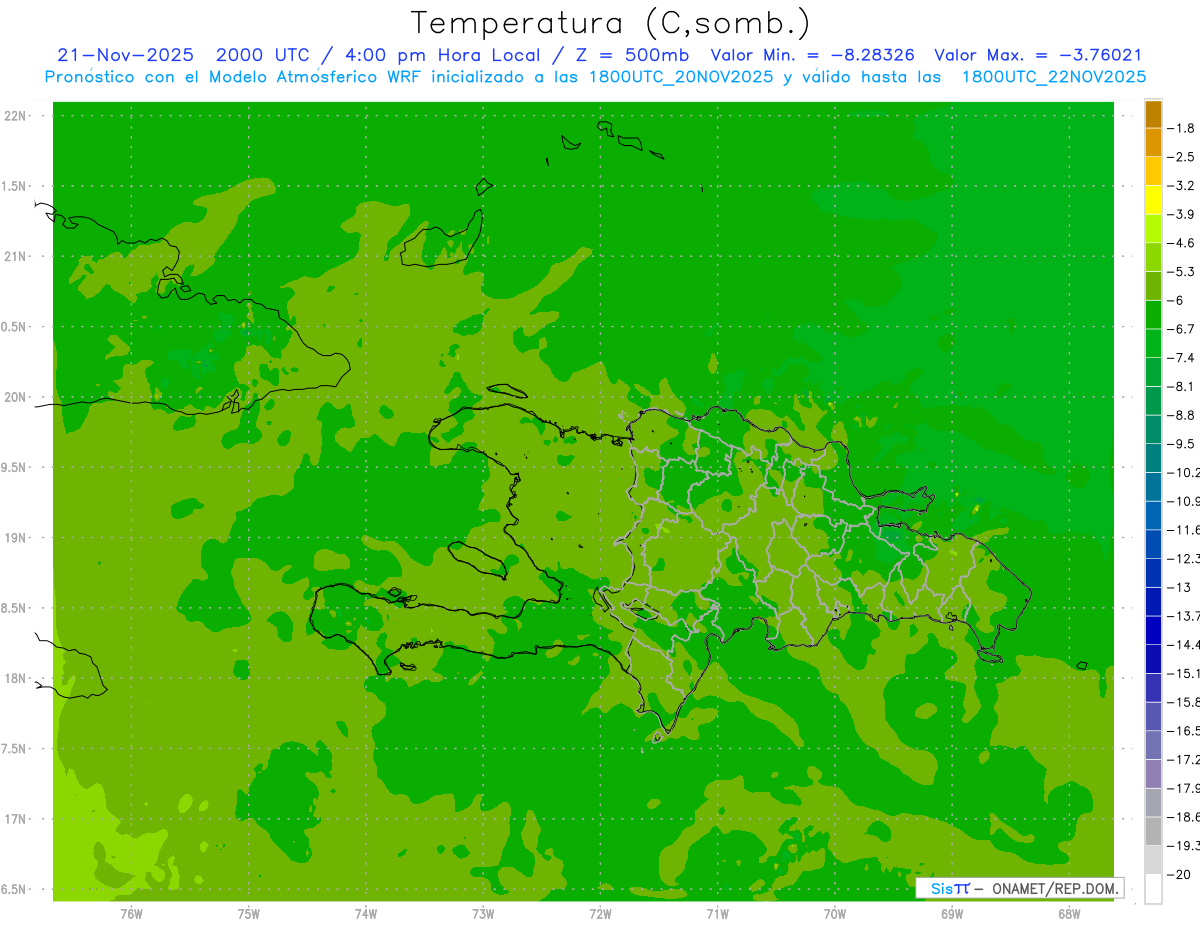The image size is (1200, 927).
Task: Click the "-9.5" legend value
Action: [1181, 444]
